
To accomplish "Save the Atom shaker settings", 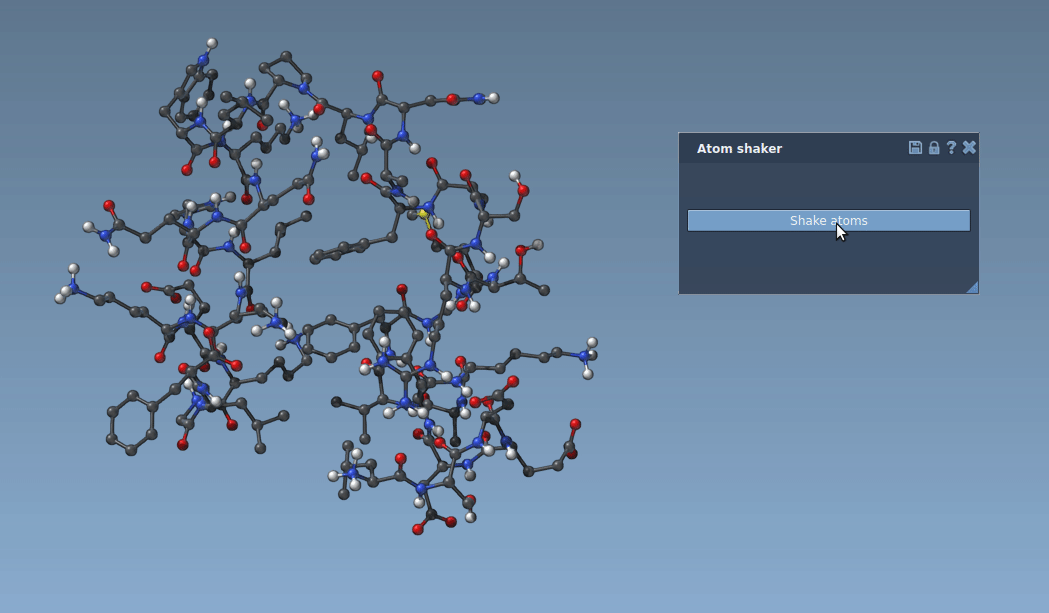I will pos(914,147).
